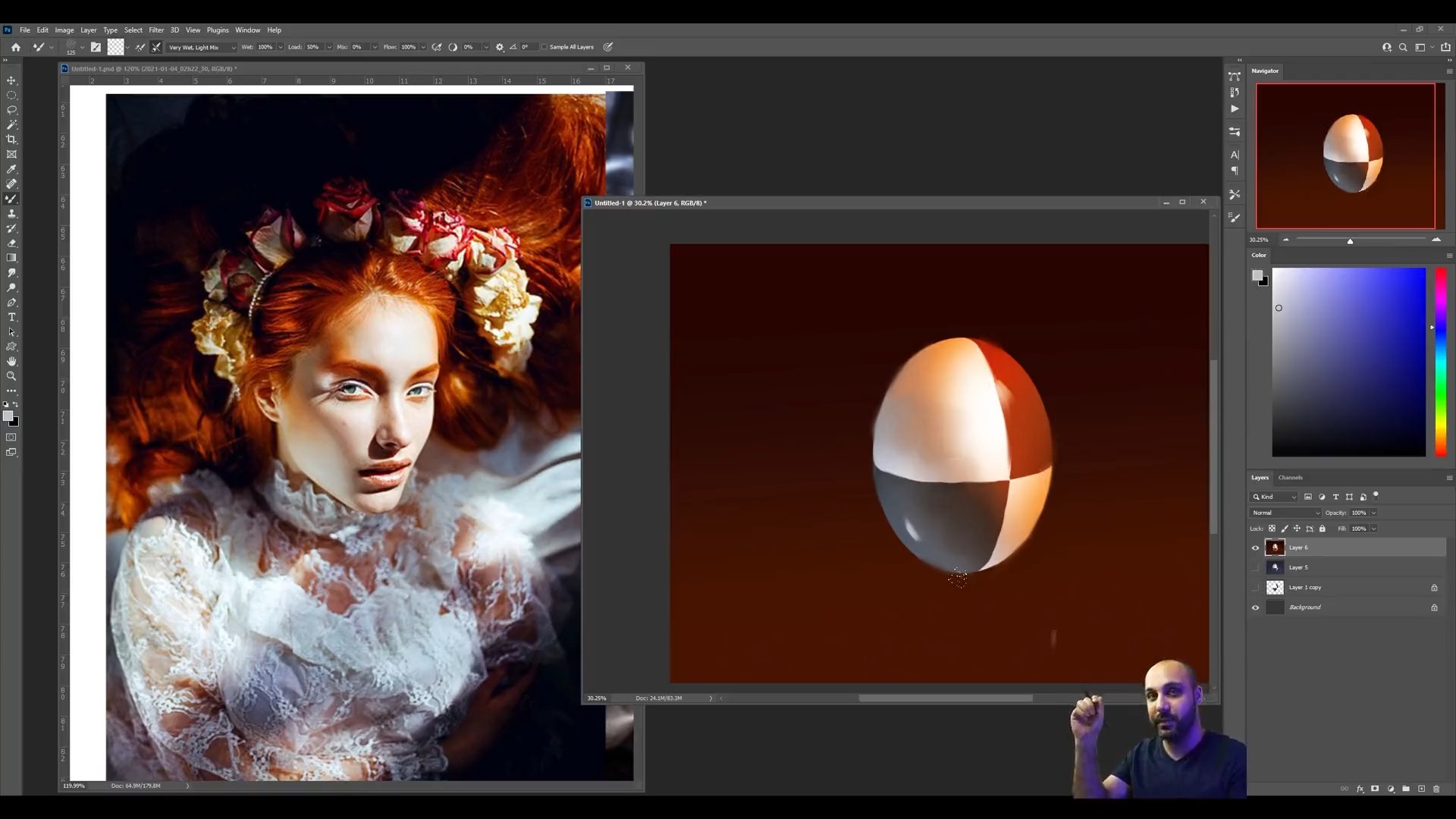Screen dimensions: 1456x819
Task: Click the Navigator preview thumbnail
Action: click(x=1345, y=155)
